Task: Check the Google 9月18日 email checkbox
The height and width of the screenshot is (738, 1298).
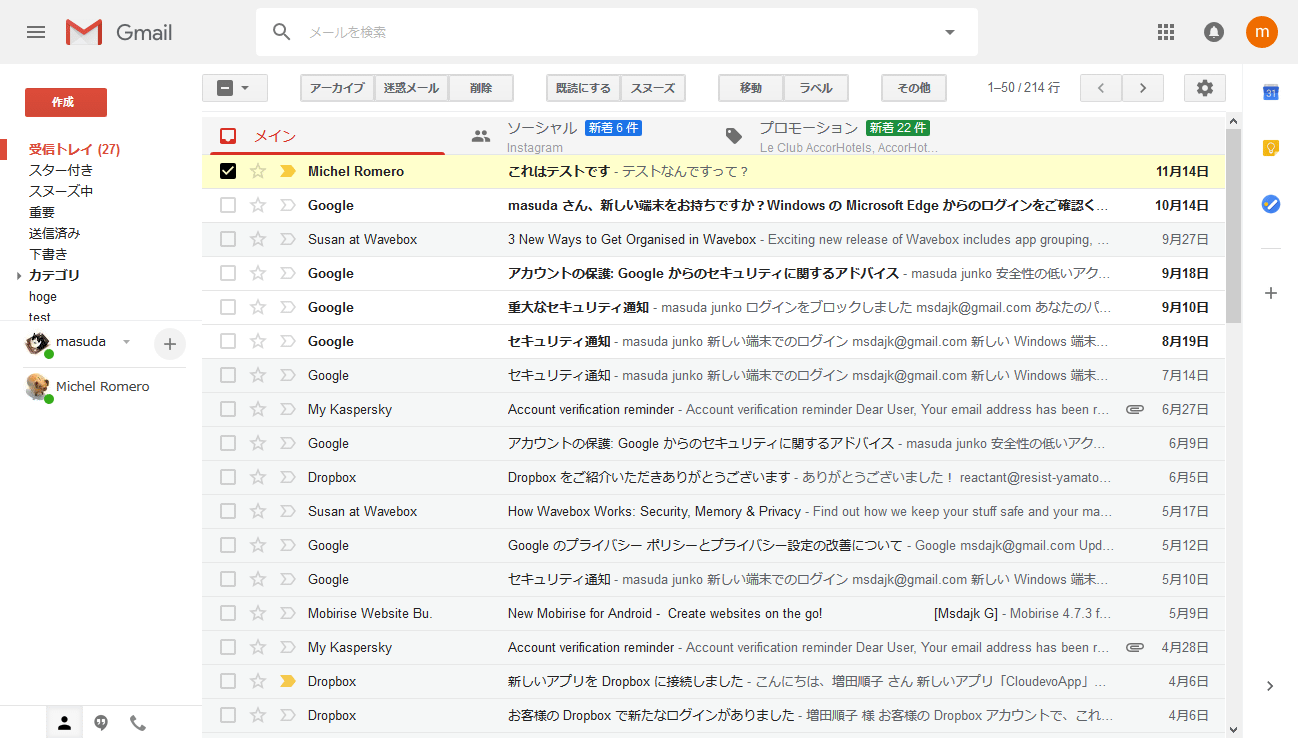Action: coord(228,273)
